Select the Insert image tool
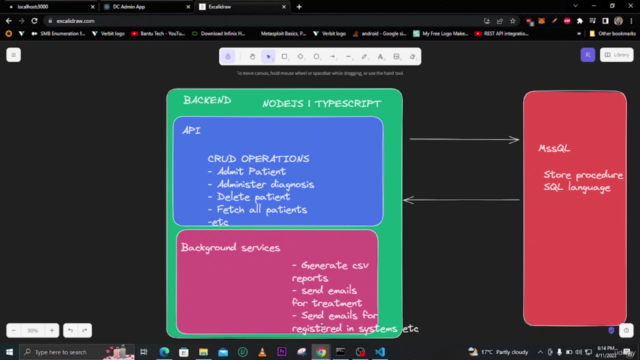 click(x=396, y=57)
